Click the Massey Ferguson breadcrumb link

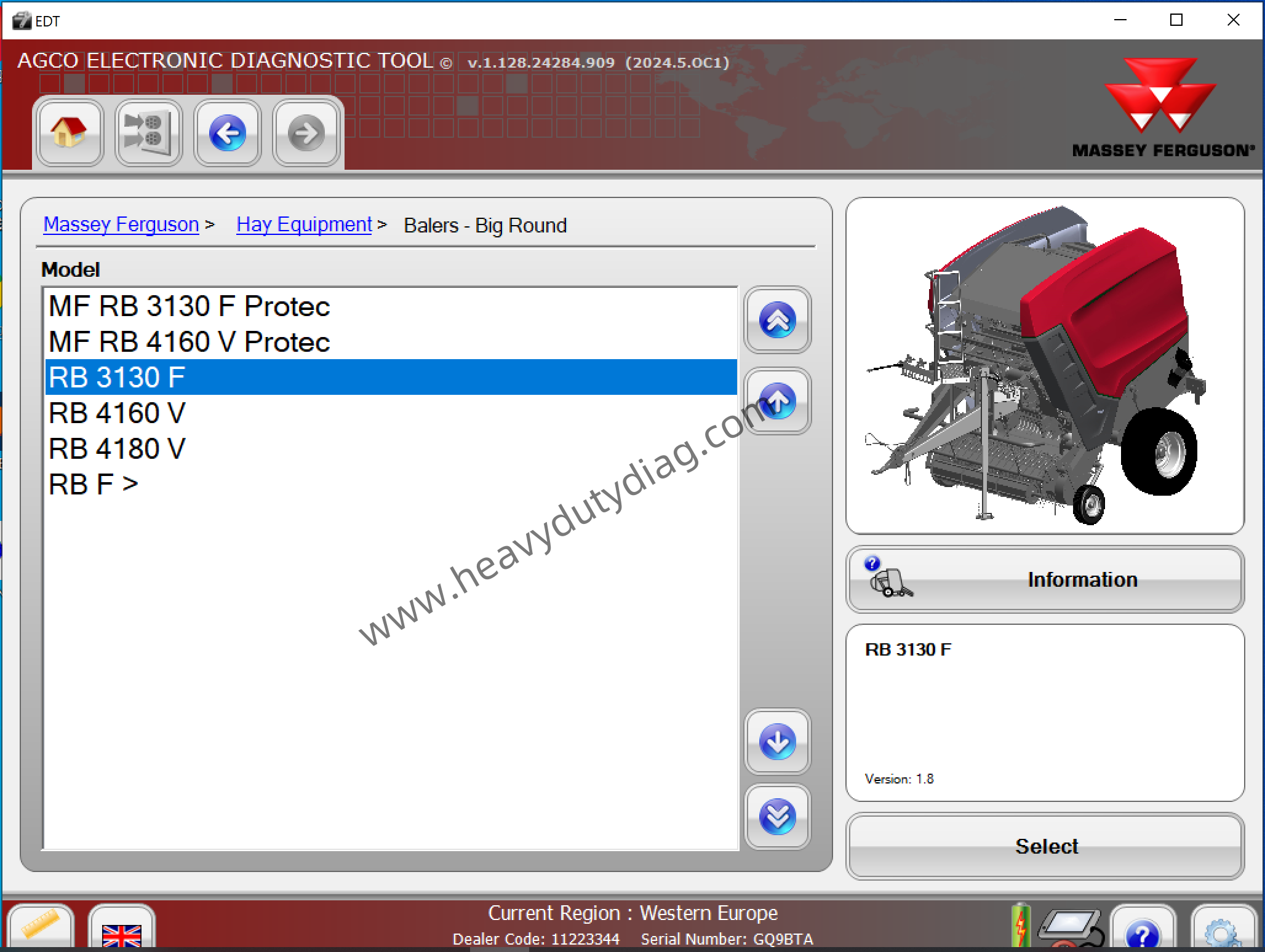(121, 224)
